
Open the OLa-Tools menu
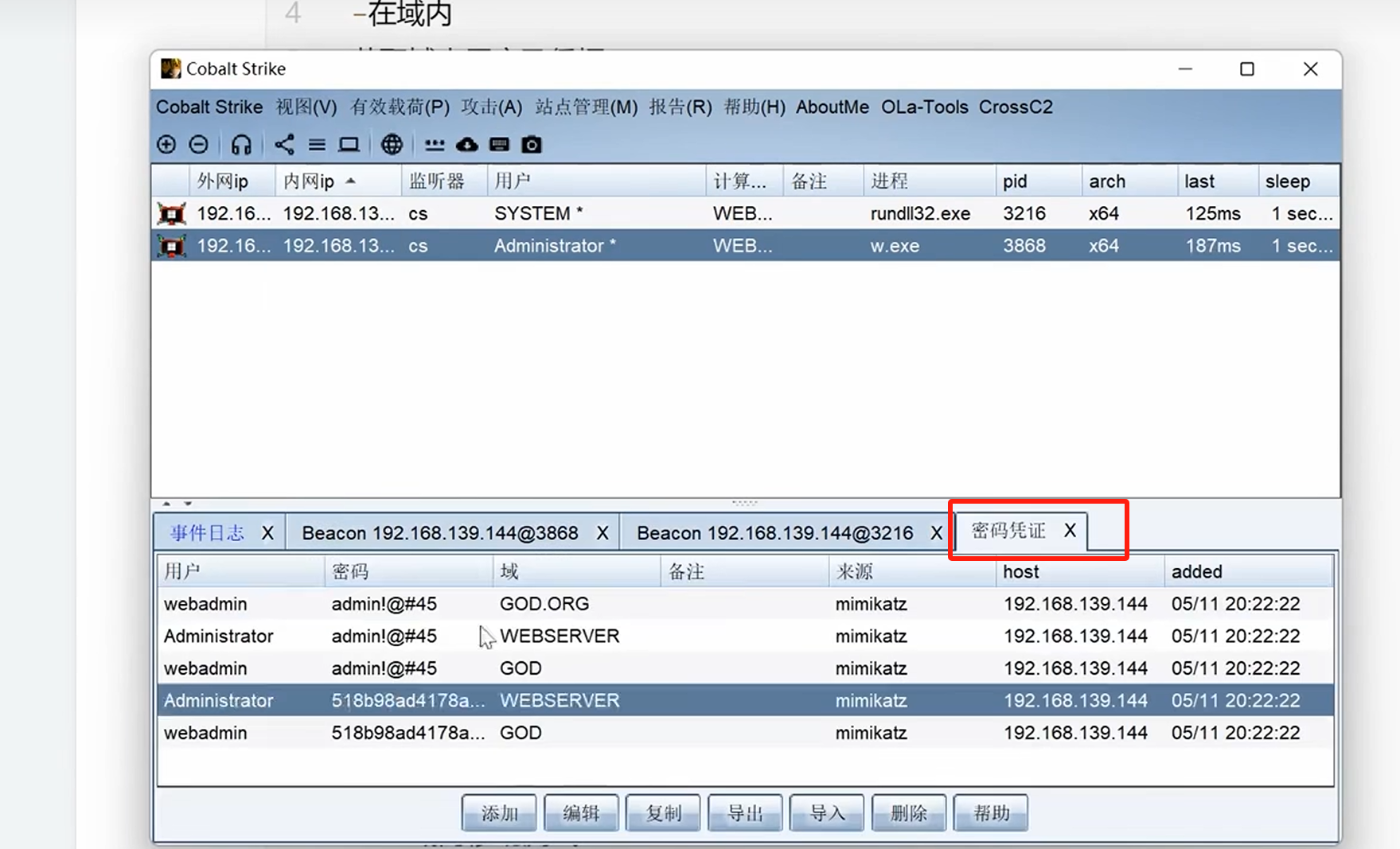[925, 107]
